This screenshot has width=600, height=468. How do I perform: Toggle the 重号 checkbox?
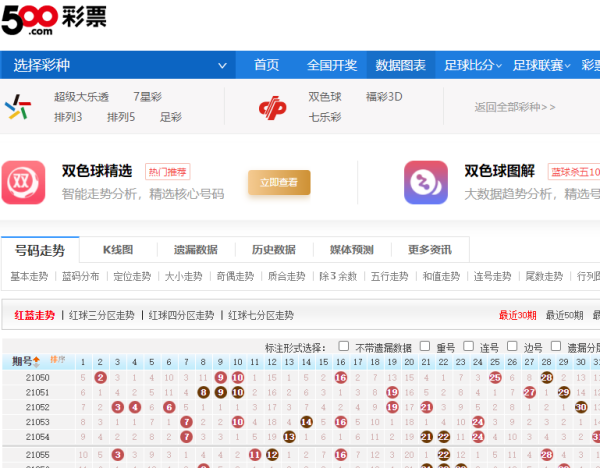(425, 347)
